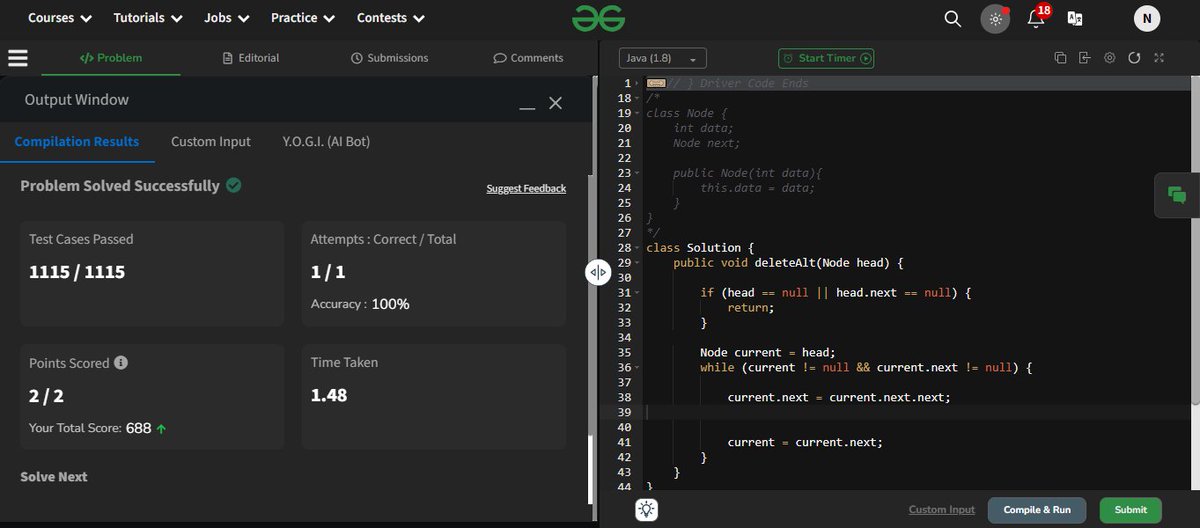Screen dimensions: 1200x528
Task: Select the Custom Input tab
Action: click(211, 142)
